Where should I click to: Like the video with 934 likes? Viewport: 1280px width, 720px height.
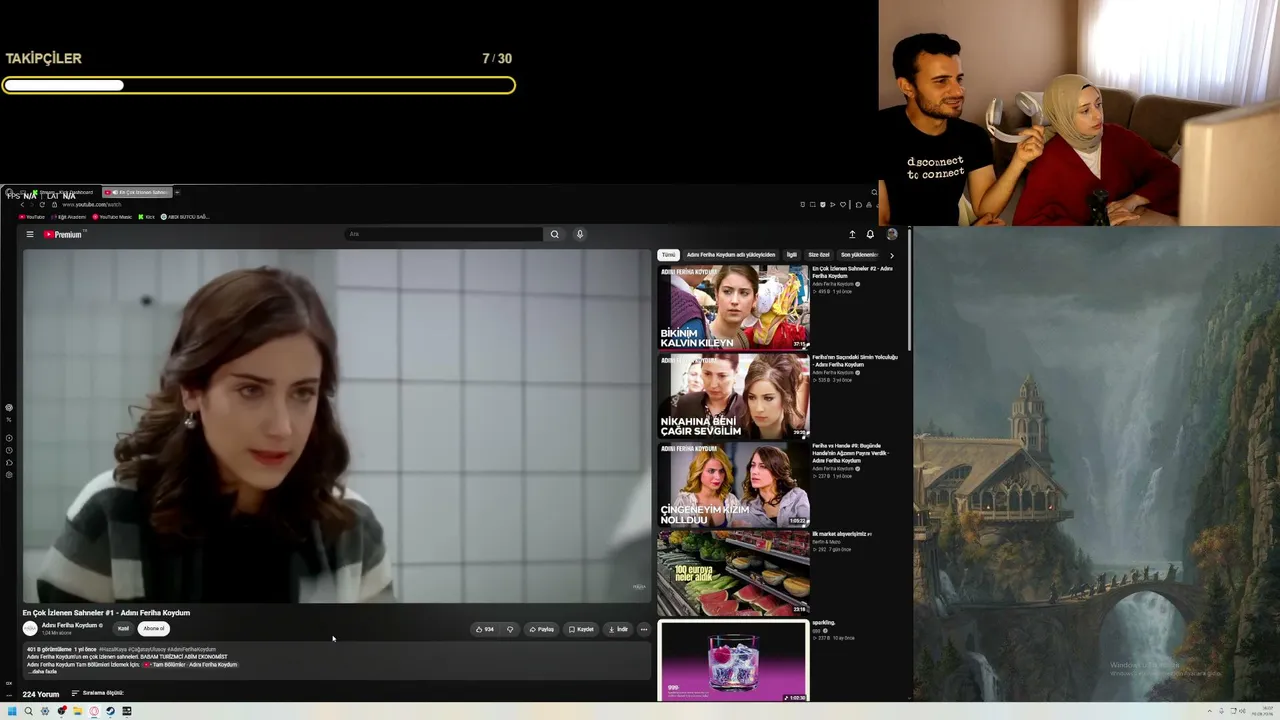pos(485,629)
